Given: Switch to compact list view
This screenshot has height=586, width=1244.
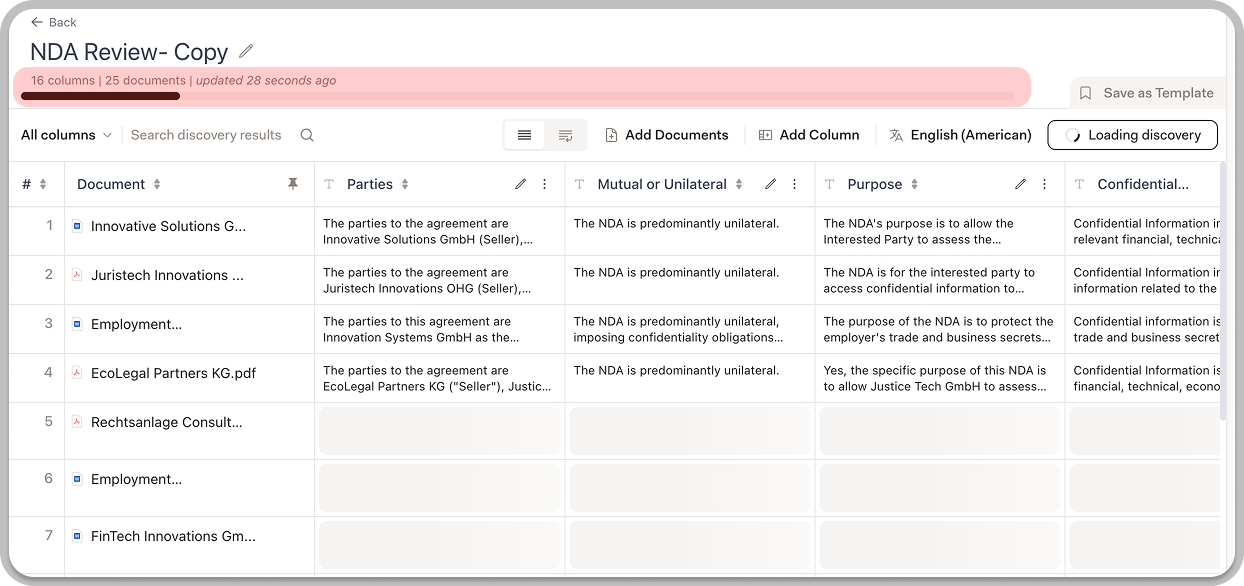Looking at the screenshot, I should point(524,134).
